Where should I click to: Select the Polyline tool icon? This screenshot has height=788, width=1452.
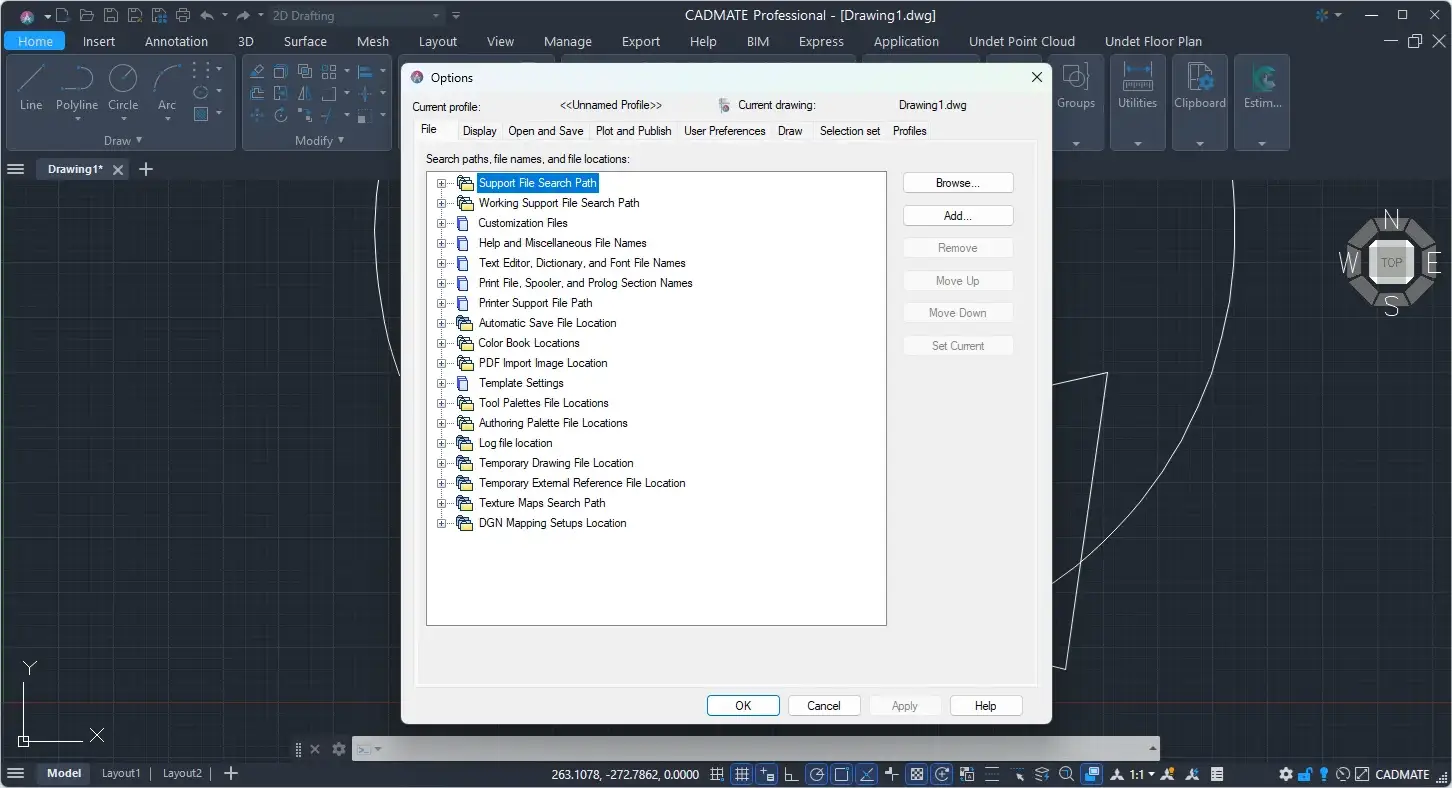[76, 79]
